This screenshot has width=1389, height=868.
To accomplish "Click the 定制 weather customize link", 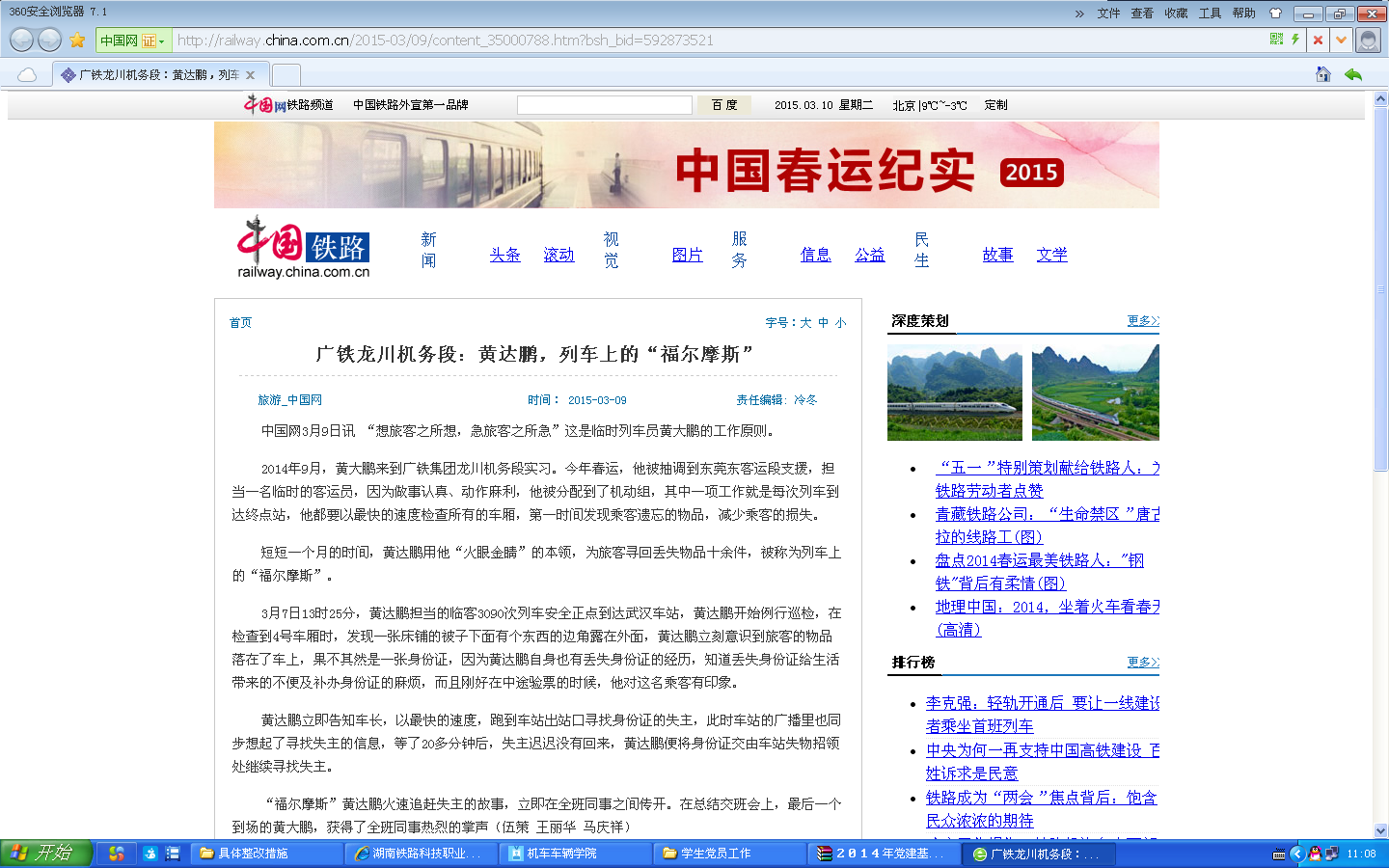I will (995, 105).
